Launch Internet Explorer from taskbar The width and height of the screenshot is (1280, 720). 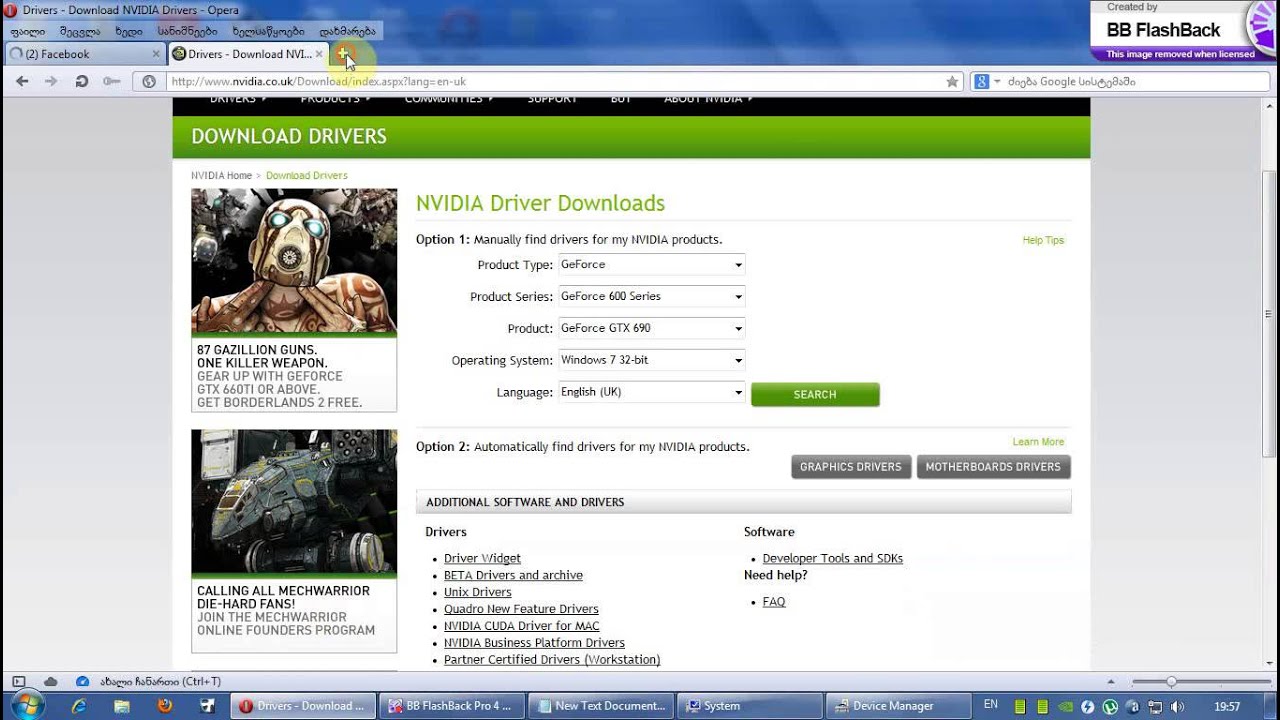pos(79,706)
